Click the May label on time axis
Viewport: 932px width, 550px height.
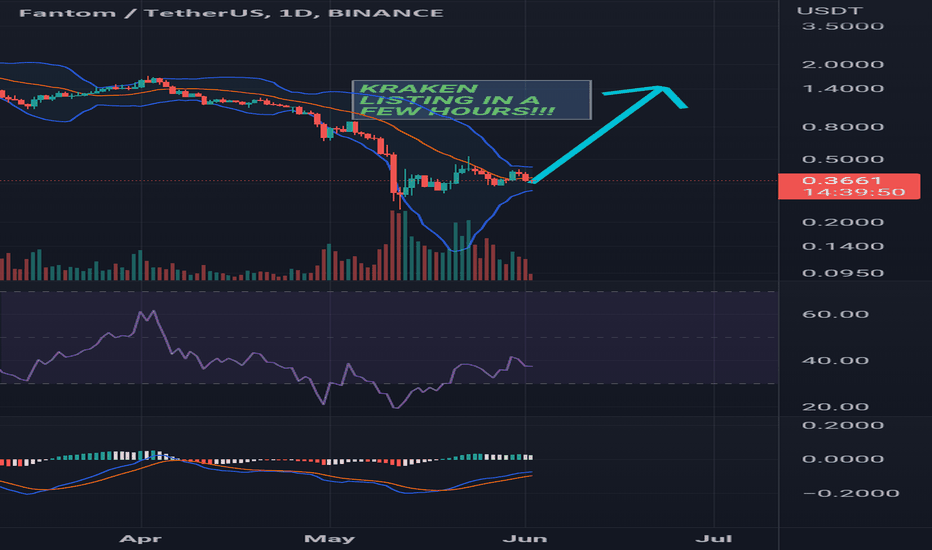pyautogui.click(x=329, y=539)
